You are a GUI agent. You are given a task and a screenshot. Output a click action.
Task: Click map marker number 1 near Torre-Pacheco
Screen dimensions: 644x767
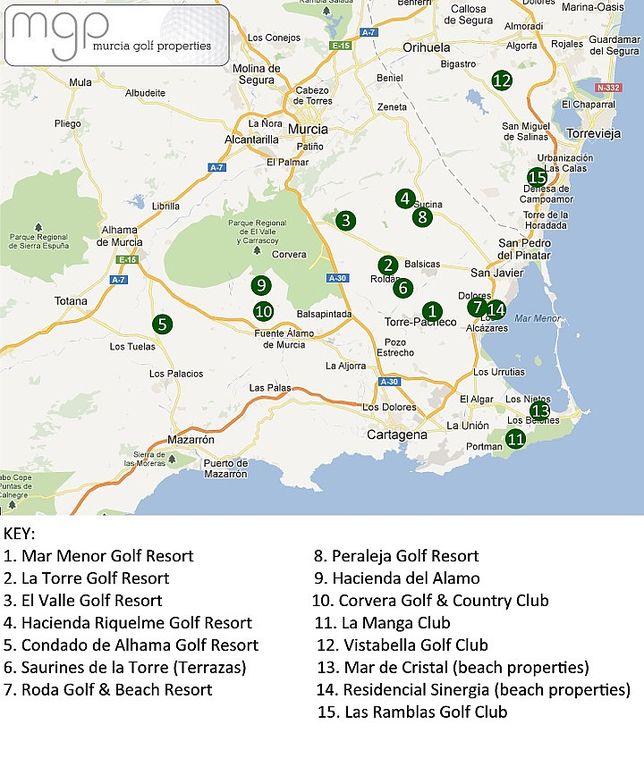pyautogui.click(x=432, y=311)
